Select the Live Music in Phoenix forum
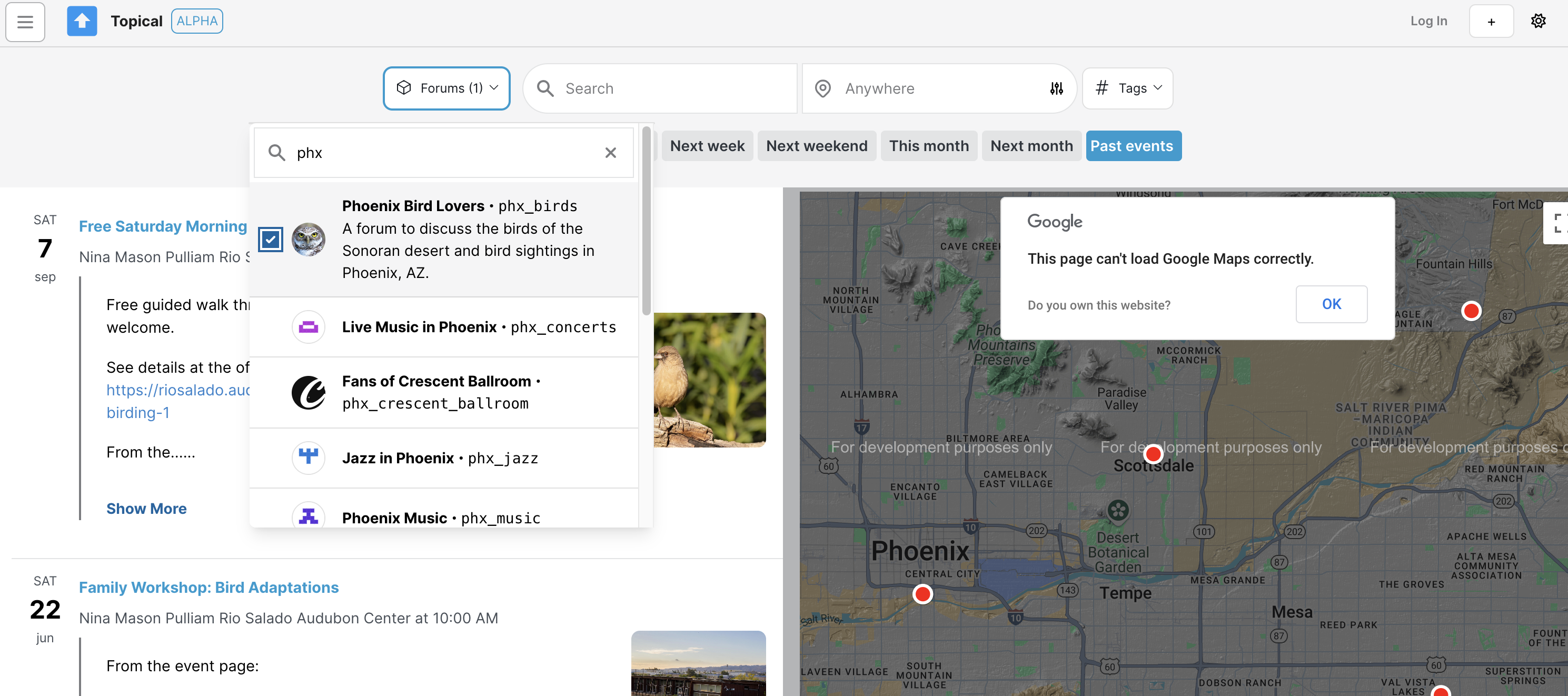This screenshot has width=1568, height=696. click(444, 327)
